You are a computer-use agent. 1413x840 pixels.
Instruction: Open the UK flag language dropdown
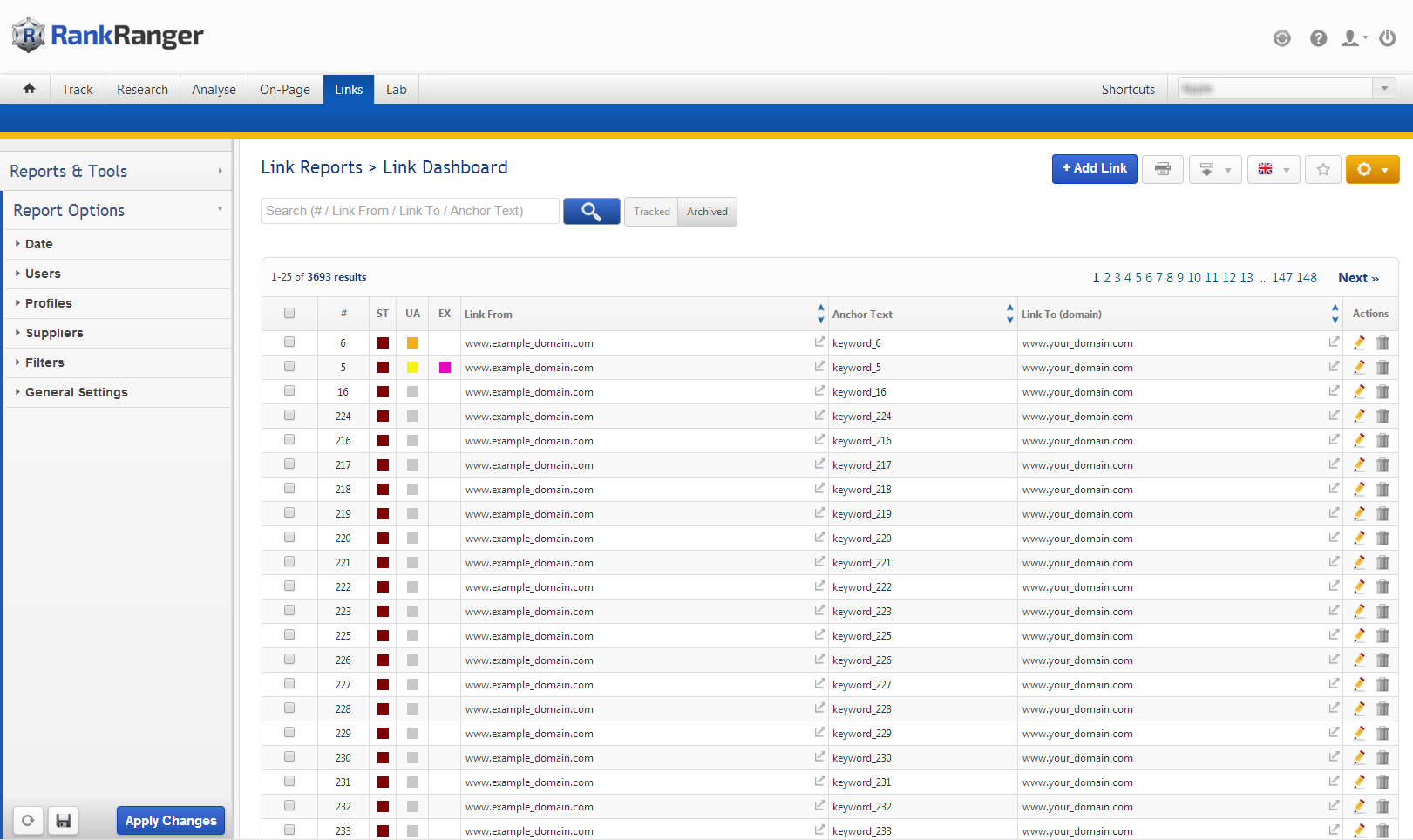pyautogui.click(x=1273, y=169)
